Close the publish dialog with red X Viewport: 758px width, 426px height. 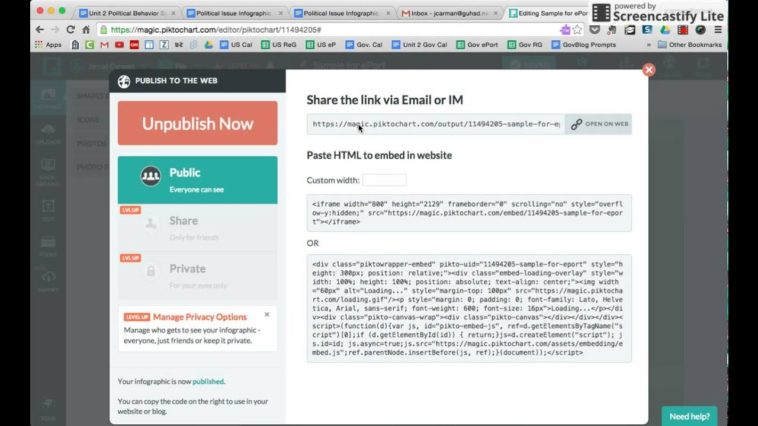point(648,70)
